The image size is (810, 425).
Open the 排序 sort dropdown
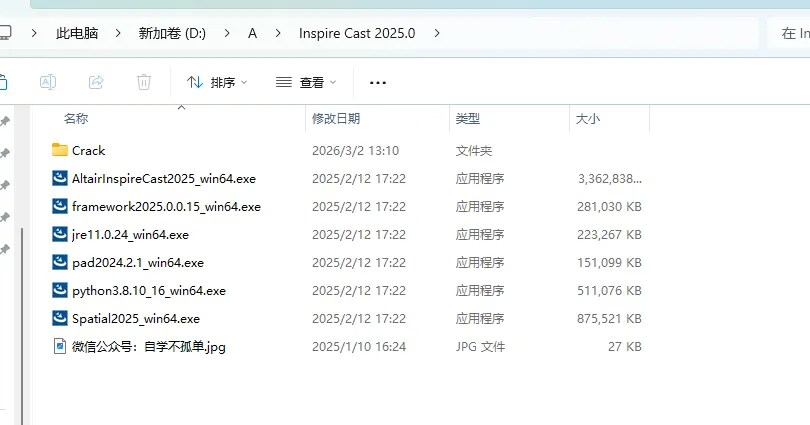217,82
